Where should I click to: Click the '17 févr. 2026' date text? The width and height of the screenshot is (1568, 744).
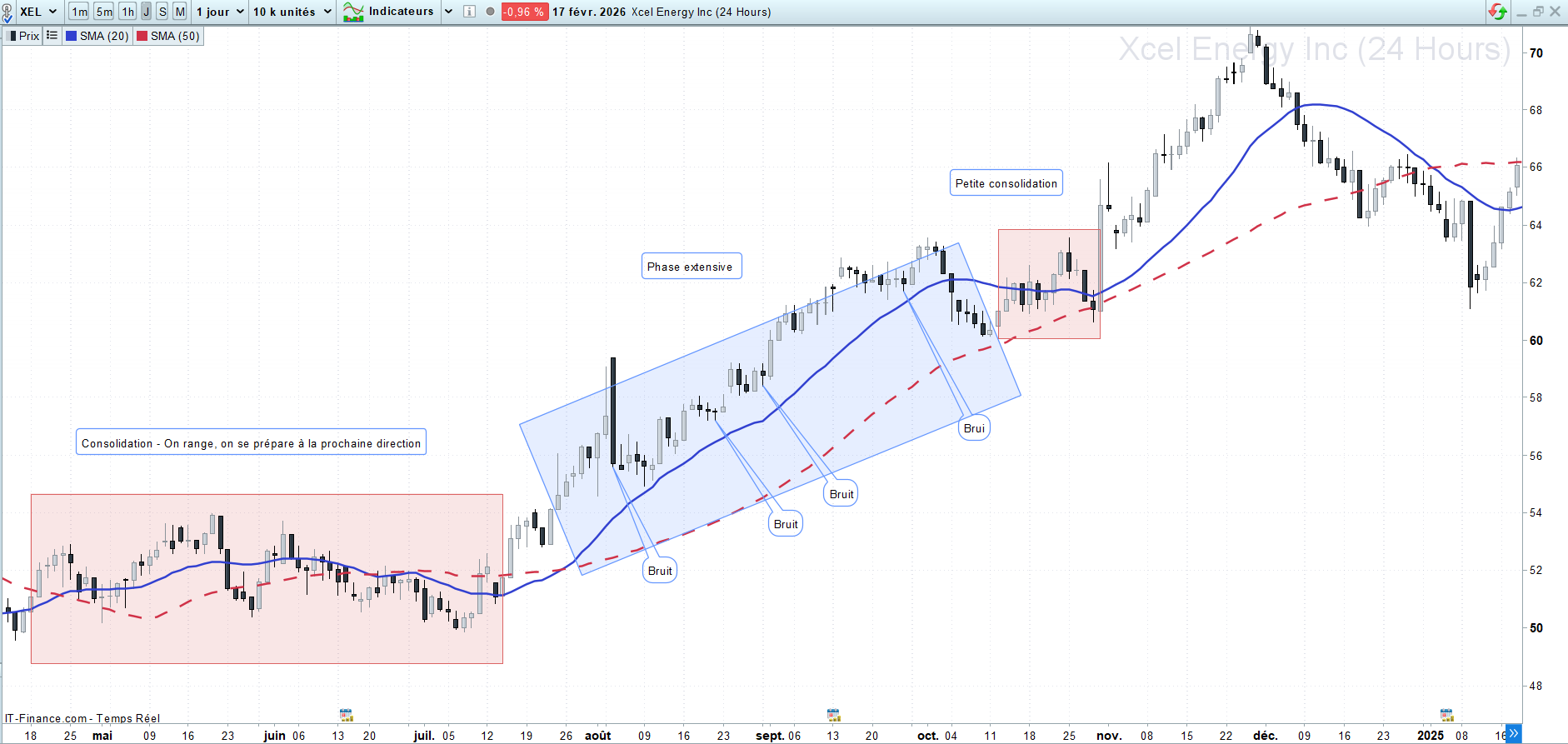pos(589,12)
